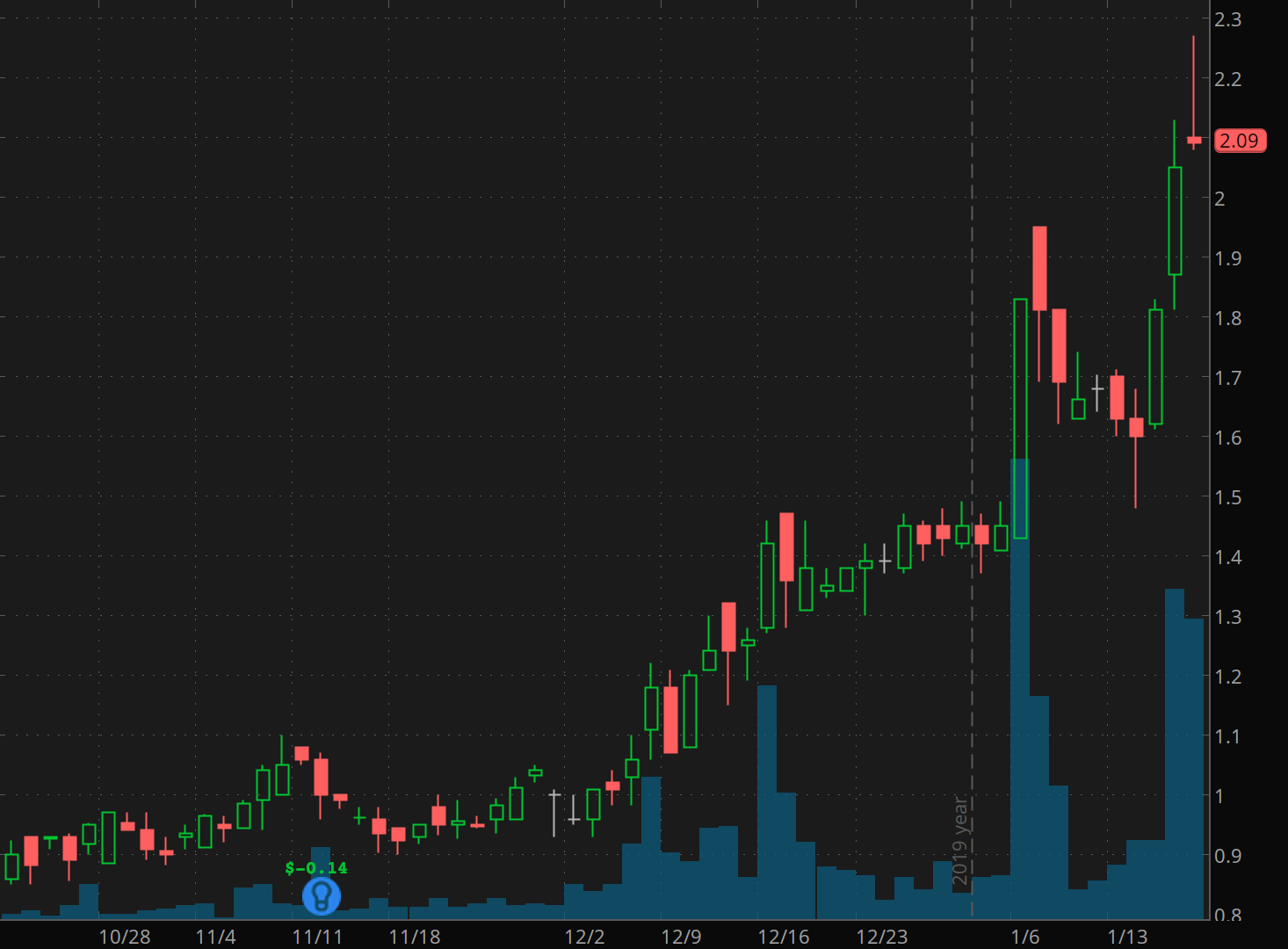
Task: Click the 1.8 price axis label
Action: 1227,318
